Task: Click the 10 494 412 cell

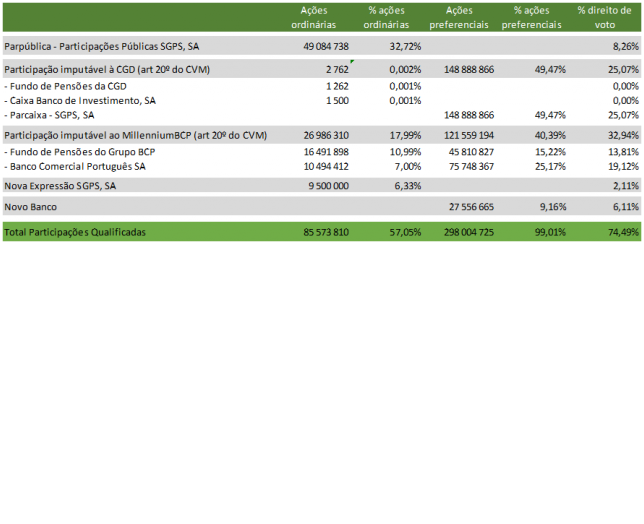Action: [x=326, y=166]
